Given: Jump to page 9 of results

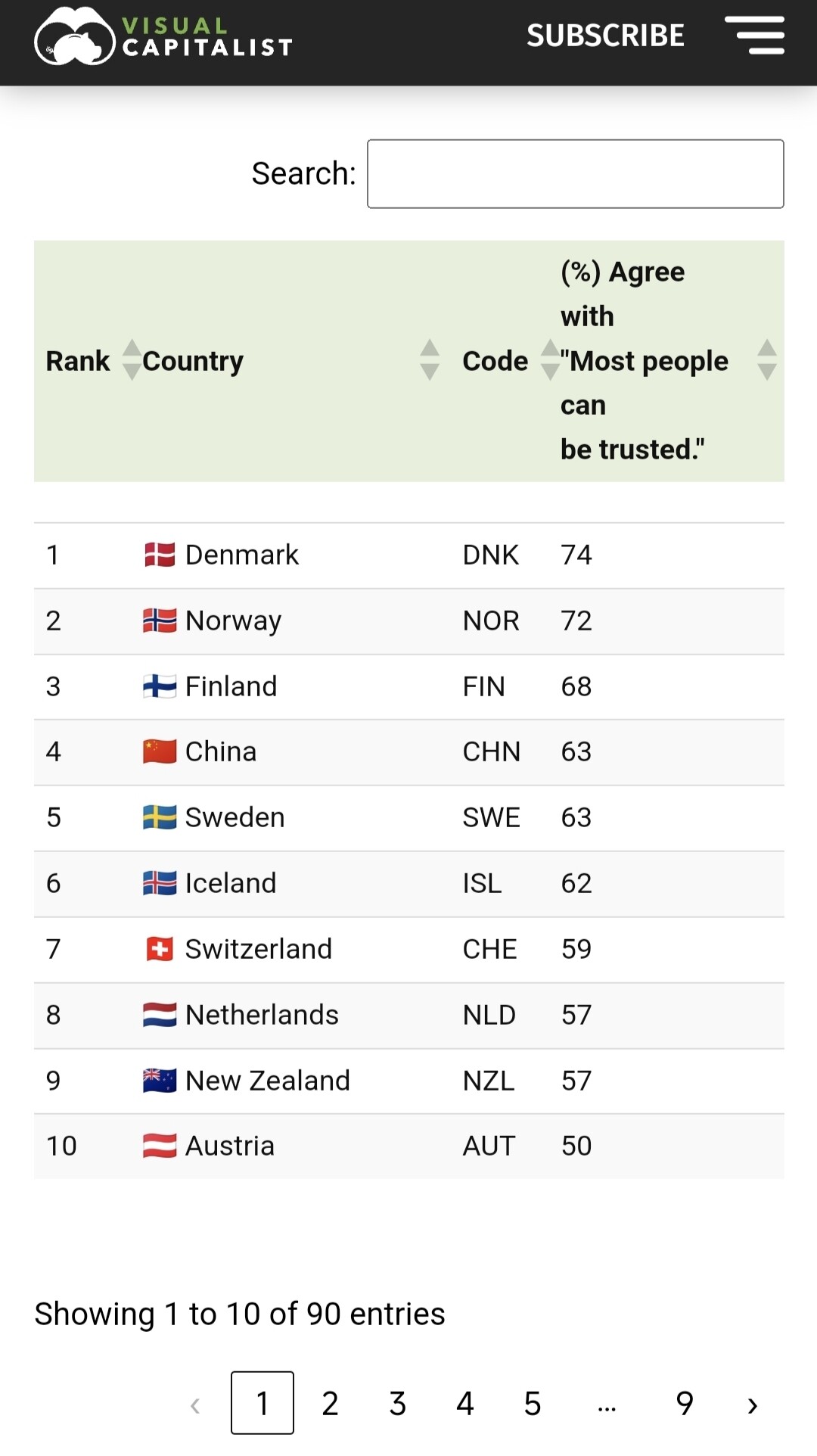Looking at the screenshot, I should pos(685,1403).
